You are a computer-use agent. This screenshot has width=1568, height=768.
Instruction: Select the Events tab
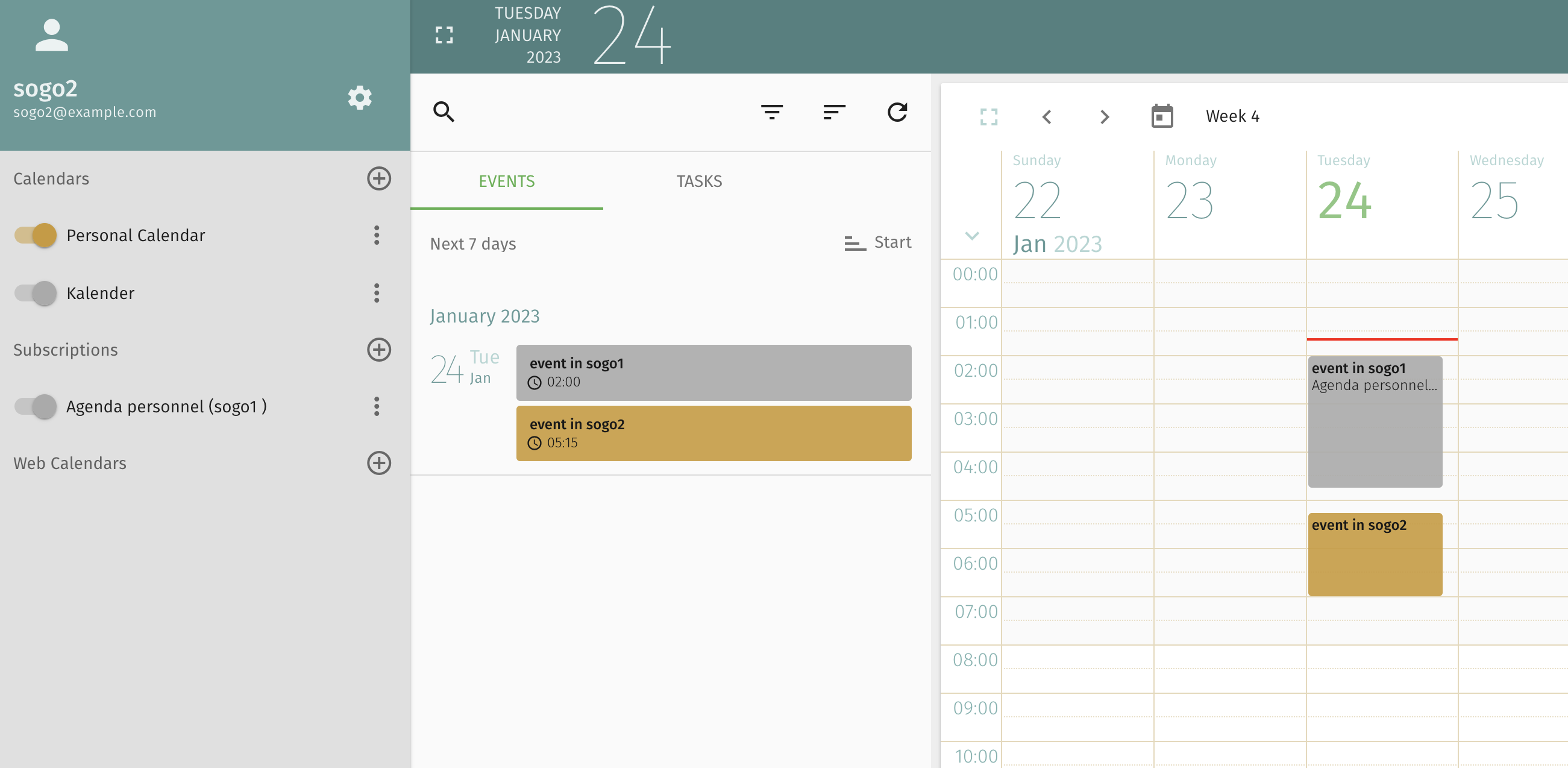(506, 181)
